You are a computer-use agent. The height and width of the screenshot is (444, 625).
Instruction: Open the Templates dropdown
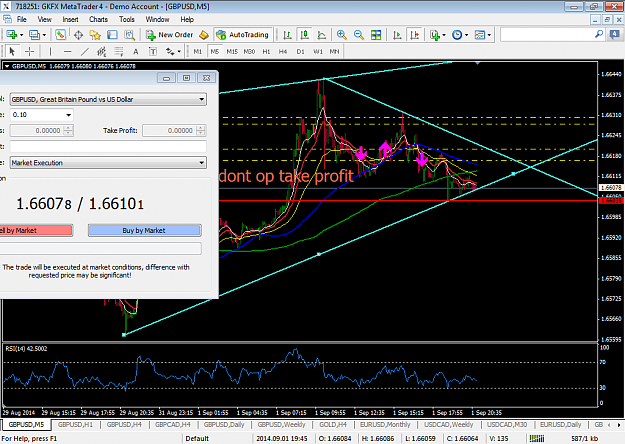point(483,35)
